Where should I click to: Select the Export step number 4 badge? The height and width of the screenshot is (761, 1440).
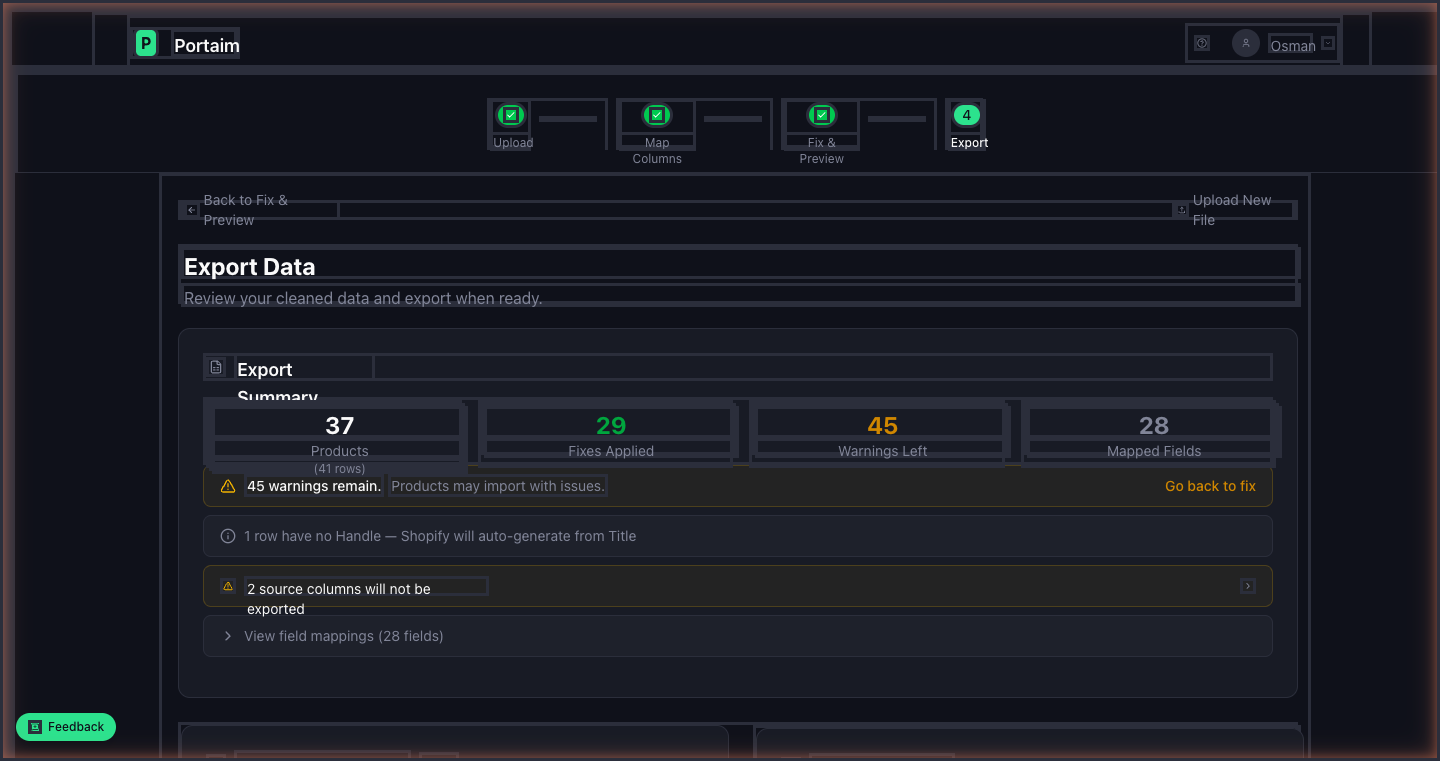coord(966,115)
